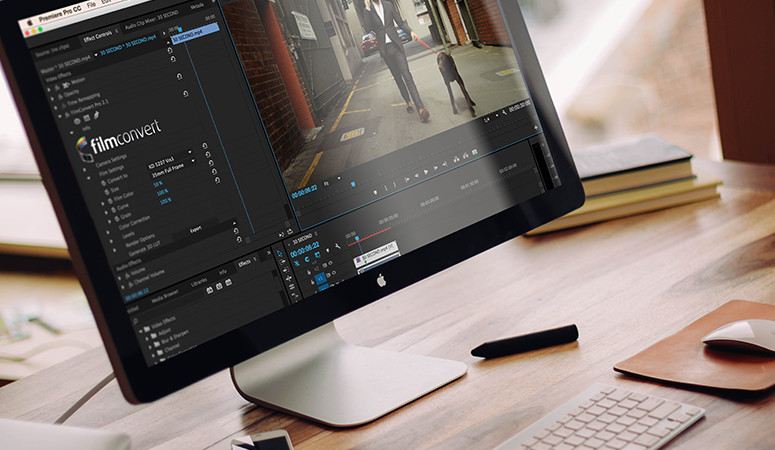Viewport: 775px width, 450px height.
Task: Export frame with the camera icon
Action: (x=474, y=152)
